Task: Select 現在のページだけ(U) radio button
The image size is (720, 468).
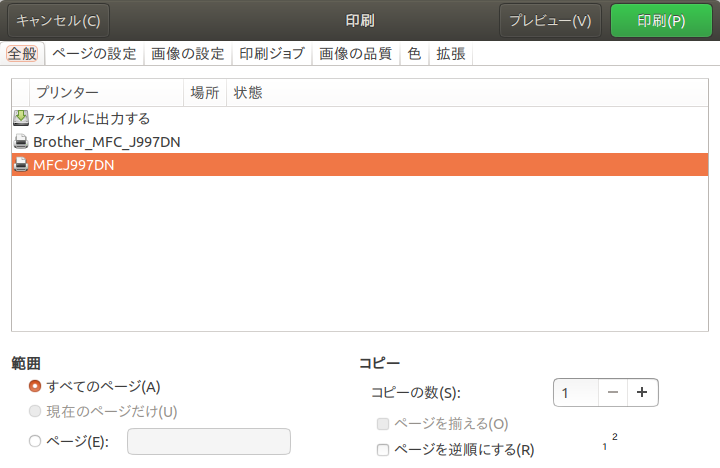Action: tap(35, 411)
